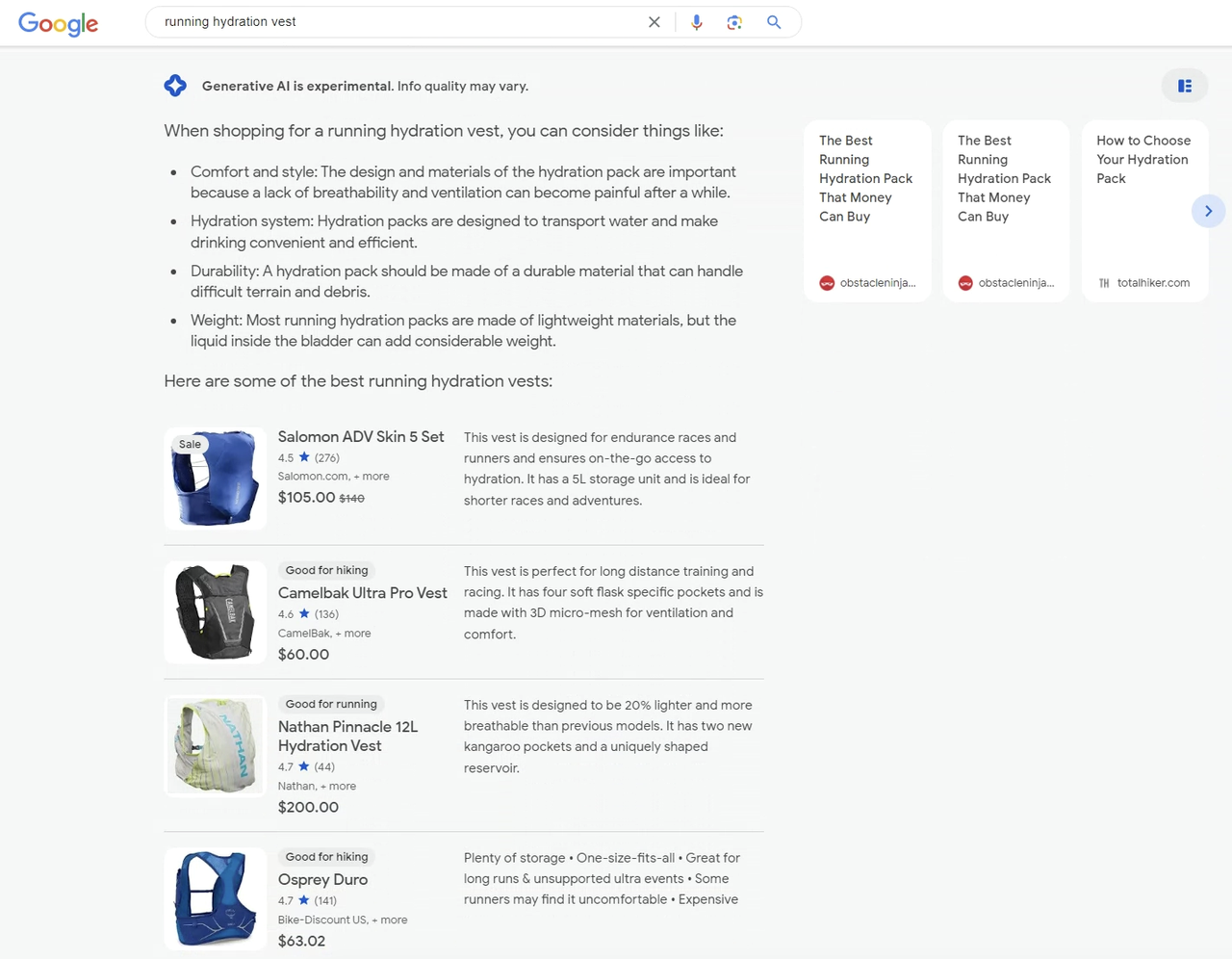Screen dimensions: 1232x959
Task: Click the Osprey Duro pros and cons text
Action: click(x=603, y=879)
